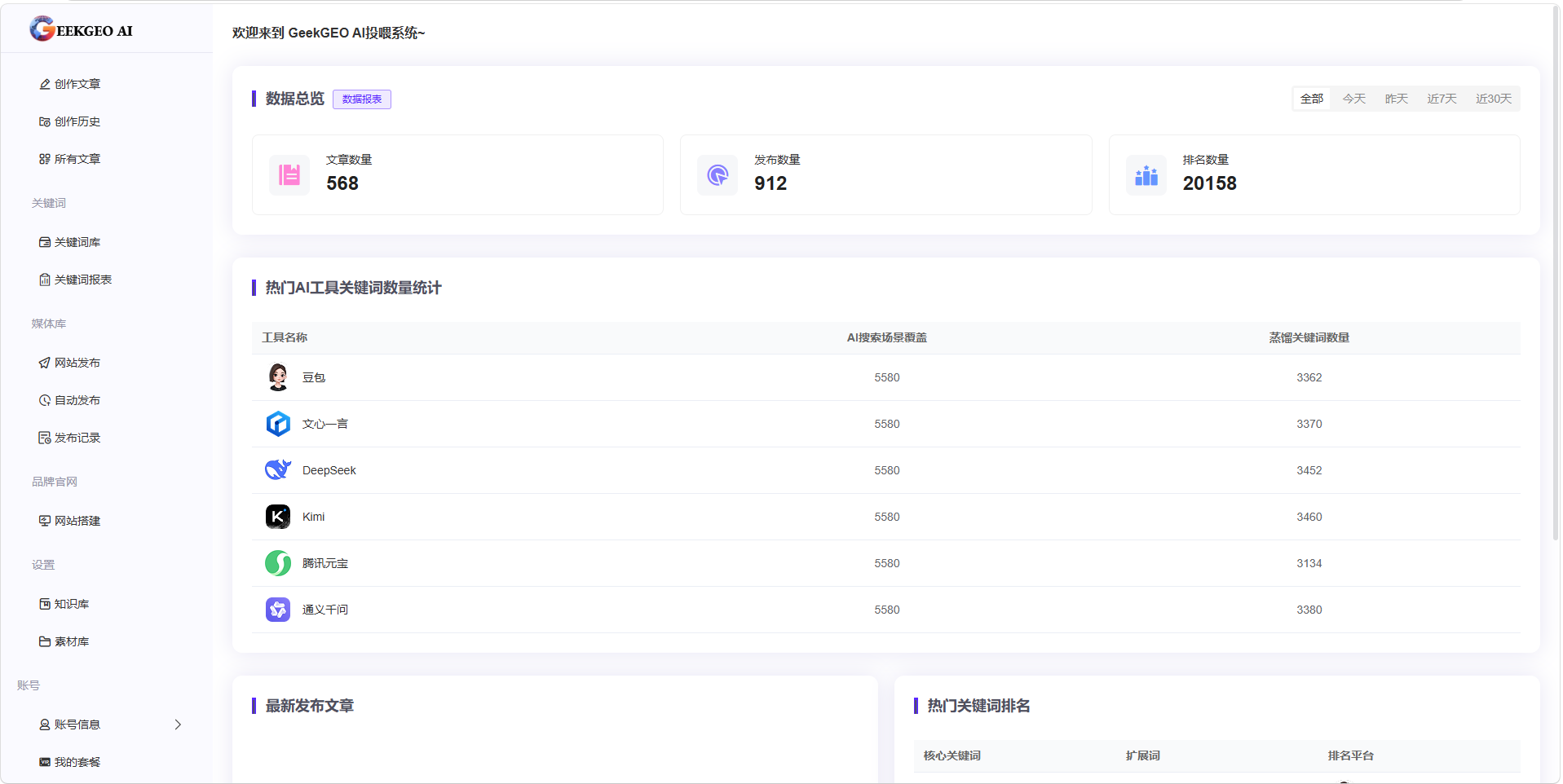Screen dimensions: 1563x784
Task: Click the 豆包 avatar icon
Action: click(x=278, y=377)
